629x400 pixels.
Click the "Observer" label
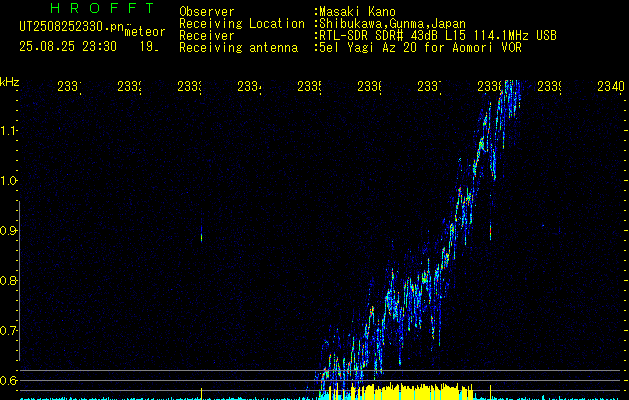[x=207, y=12]
